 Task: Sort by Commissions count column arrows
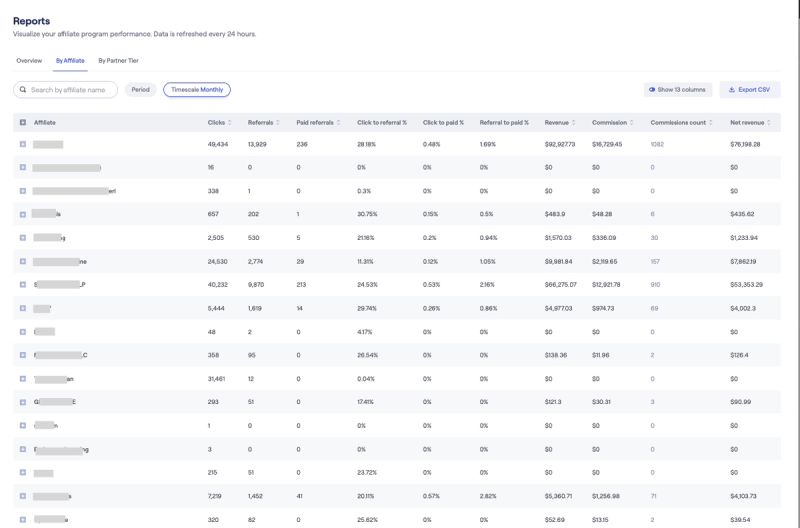[711, 122]
